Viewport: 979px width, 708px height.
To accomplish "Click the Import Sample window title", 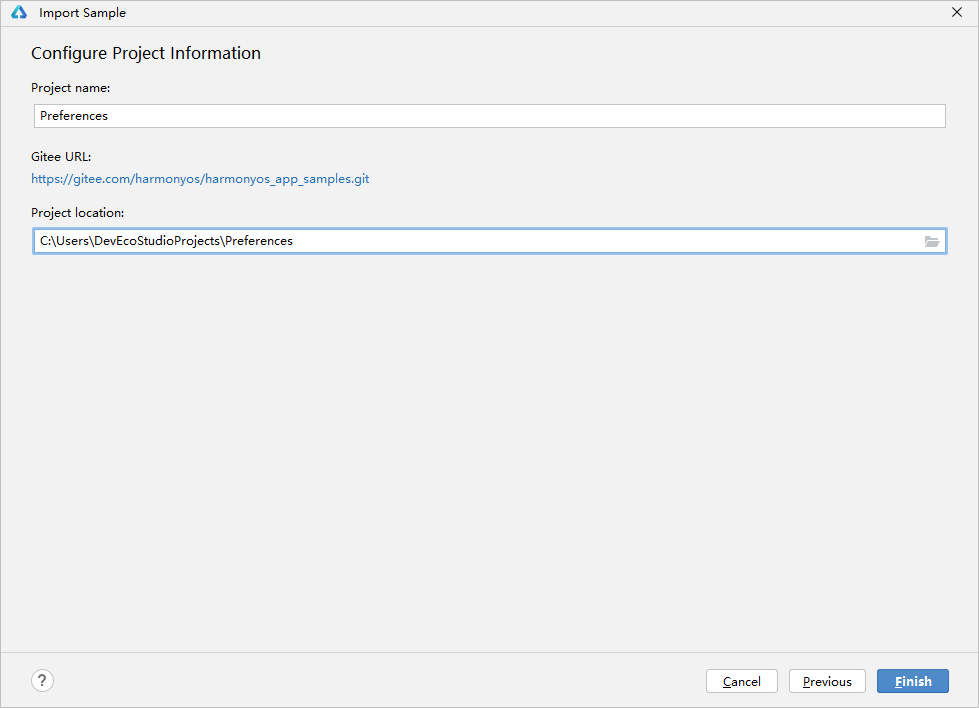I will click(82, 12).
